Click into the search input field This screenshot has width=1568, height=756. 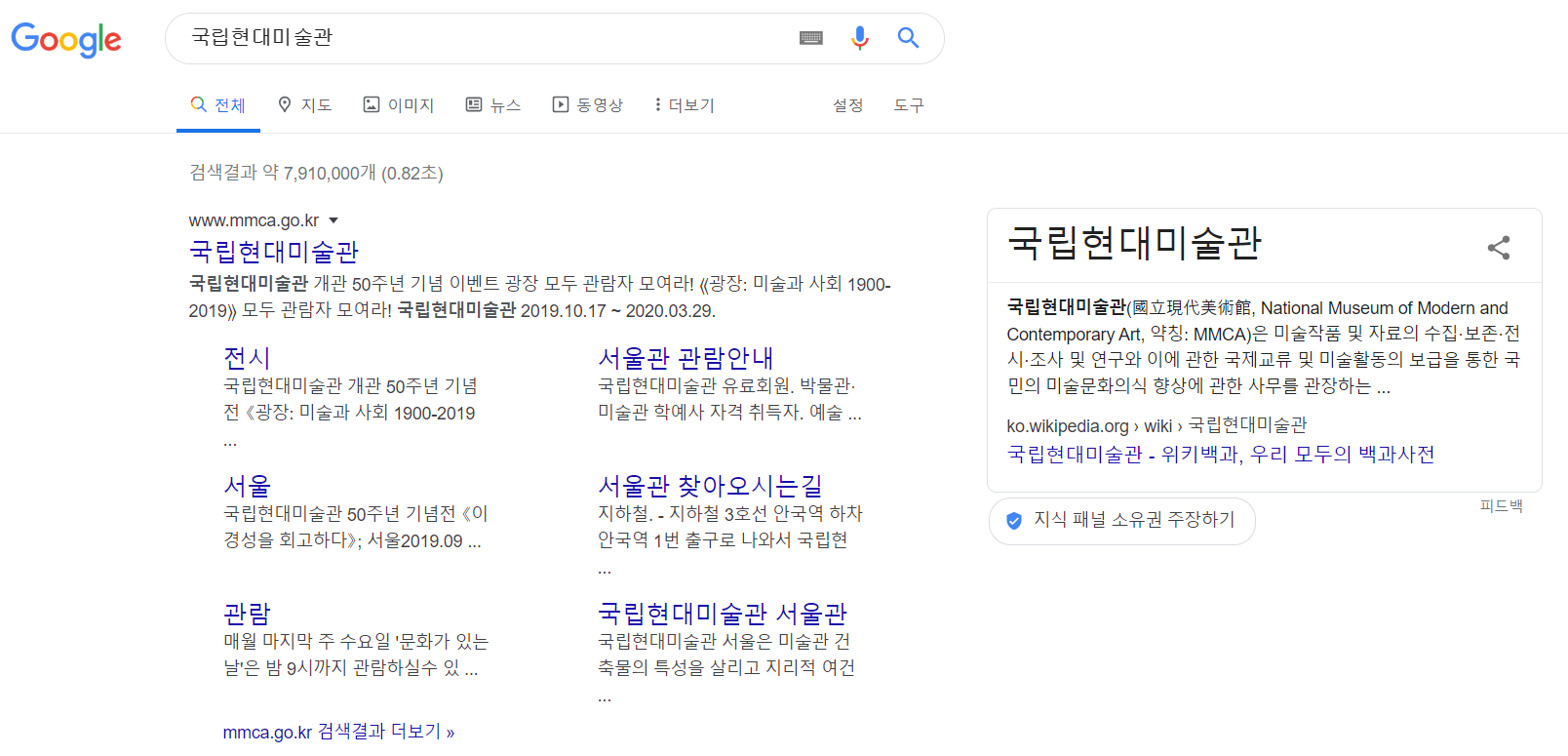pyautogui.click(x=488, y=38)
